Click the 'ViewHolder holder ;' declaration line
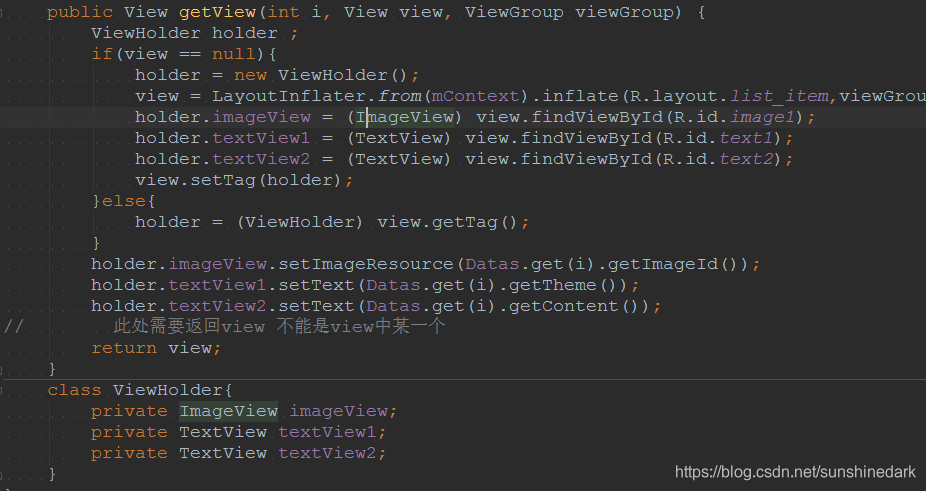This screenshot has height=491, width=926. click(x=194, y=33)
